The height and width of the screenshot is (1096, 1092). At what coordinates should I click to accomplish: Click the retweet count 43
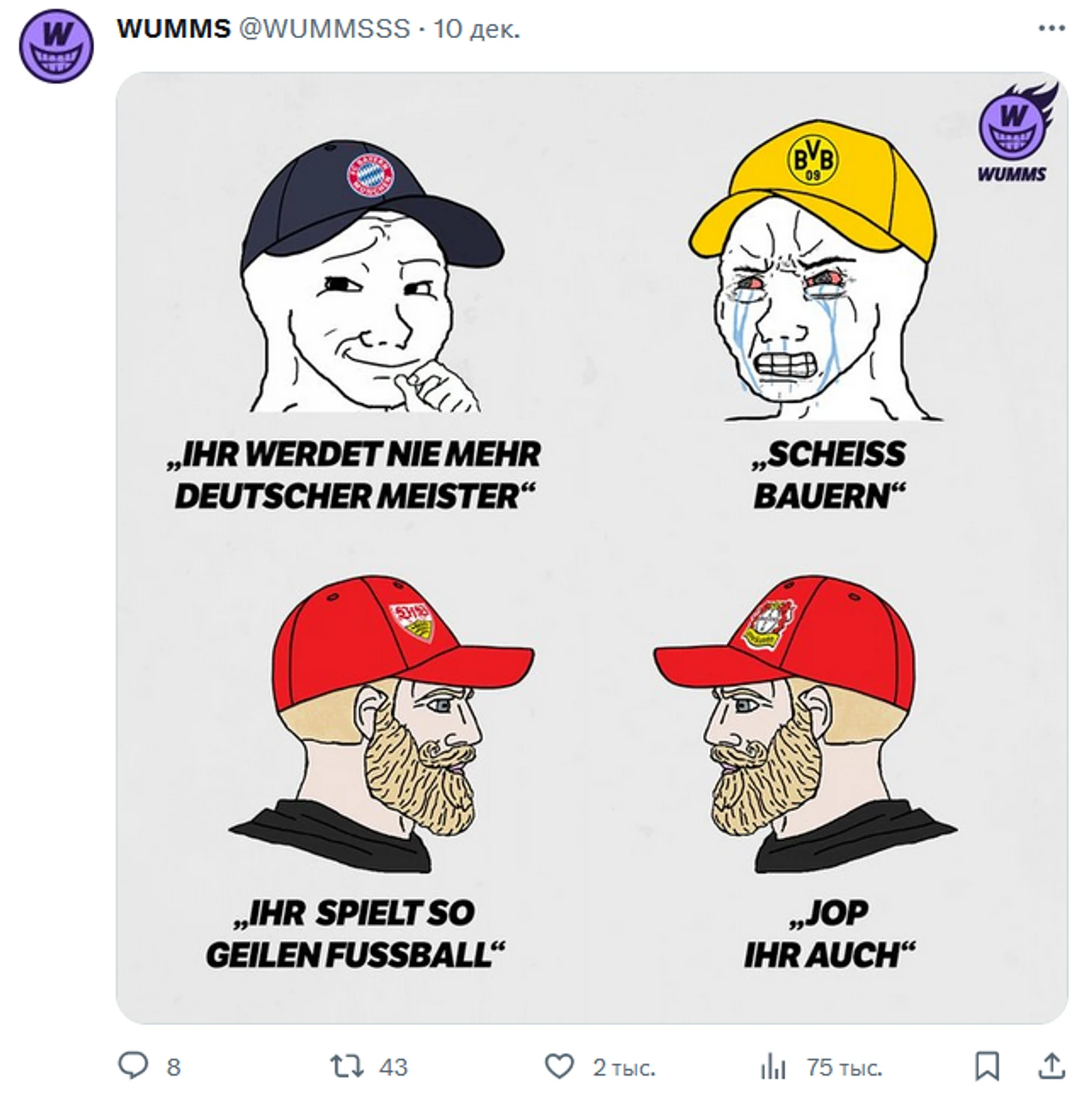pyautogui.click(x=393, y=1067)
